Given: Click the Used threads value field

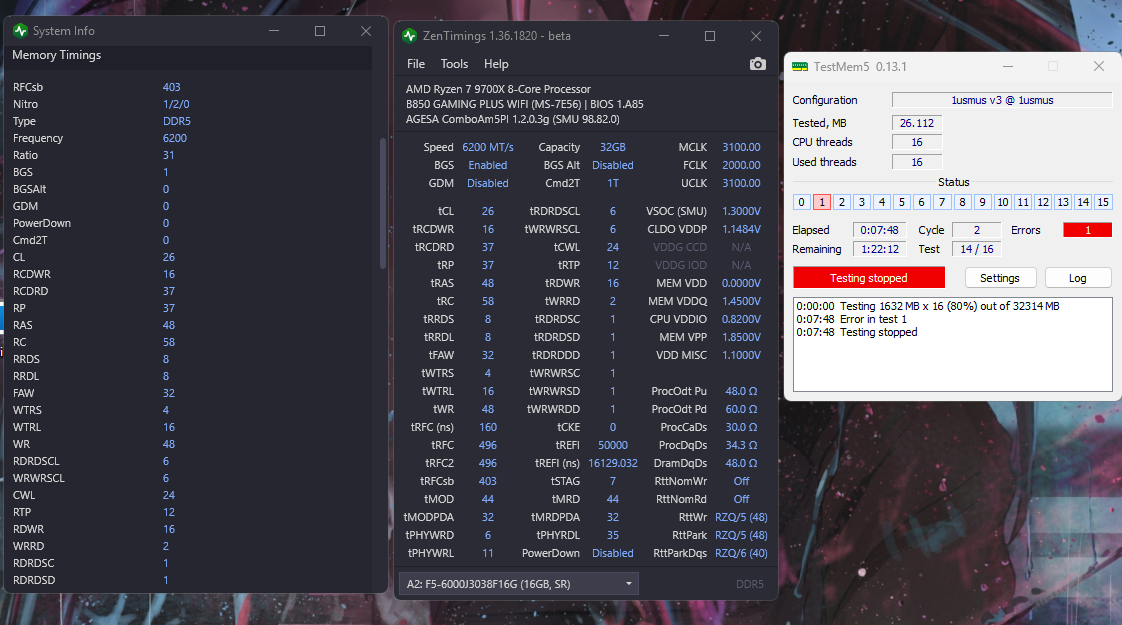Looking at the screenshot, I should pyautogui.click(x=917, y=163).
